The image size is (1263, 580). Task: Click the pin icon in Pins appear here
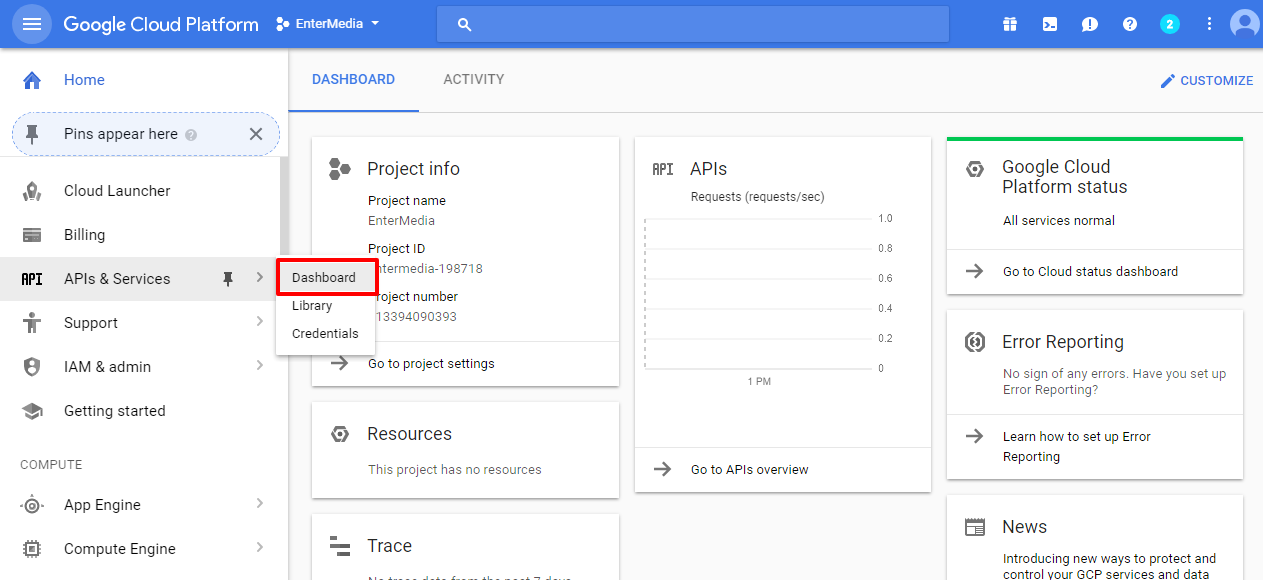(x=32, y=134)
